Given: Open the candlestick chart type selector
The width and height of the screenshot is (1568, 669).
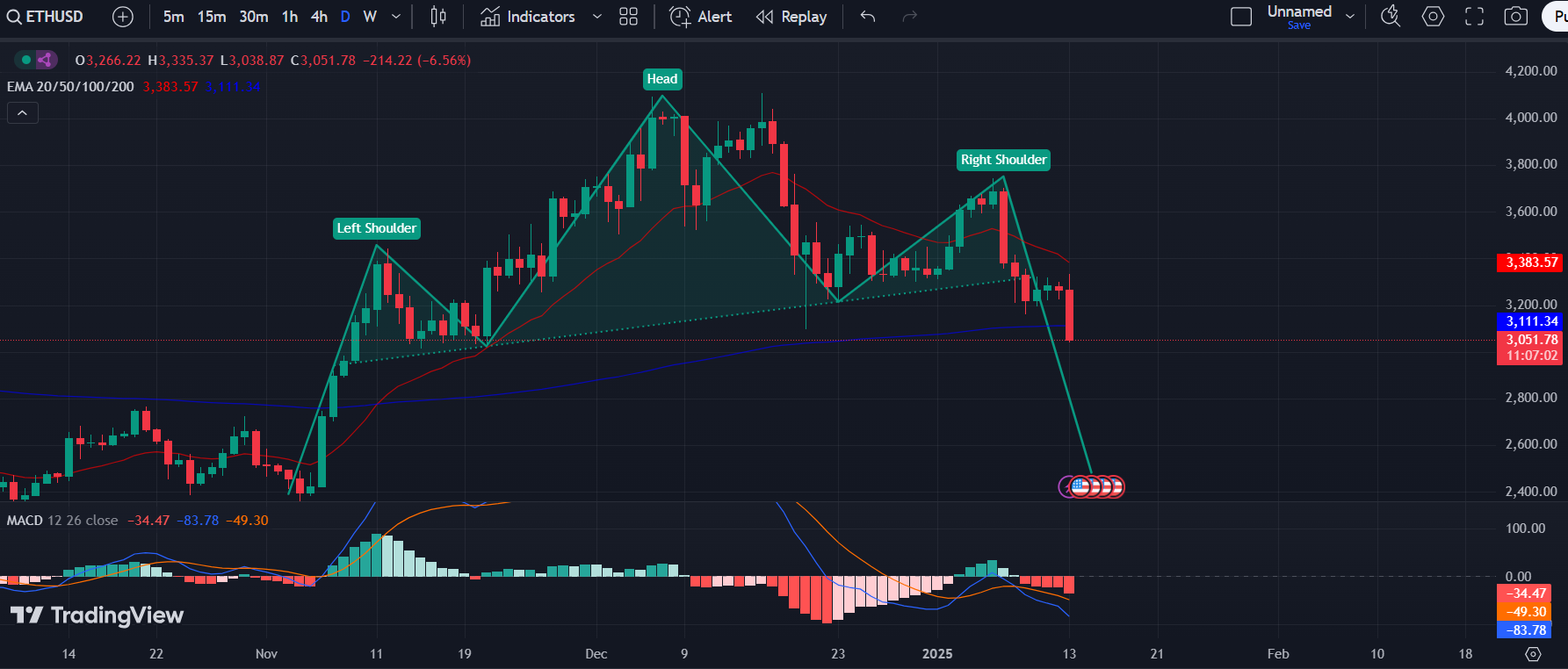Looking at the screenshot, I should pos(438,17).
